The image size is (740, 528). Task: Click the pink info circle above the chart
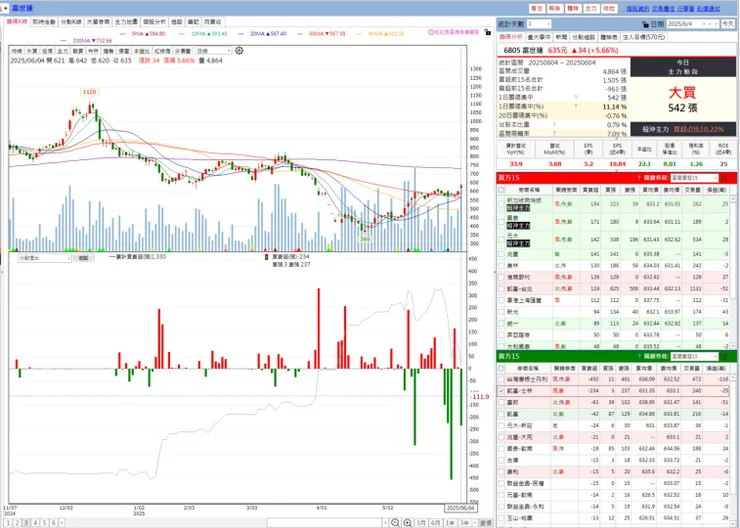431,32
